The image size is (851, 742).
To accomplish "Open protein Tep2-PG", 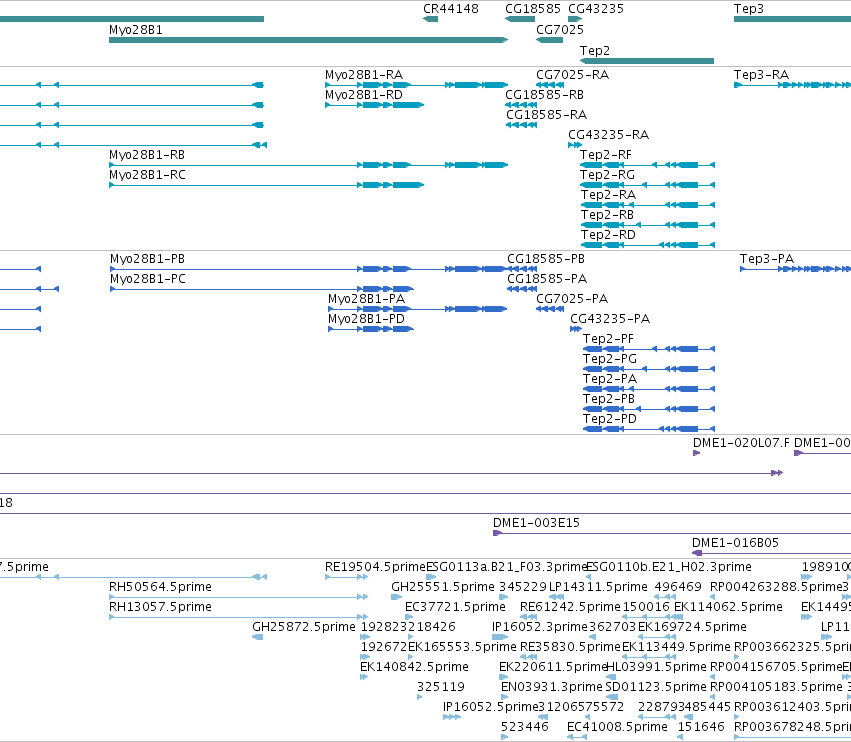I will tap(649, 369).
